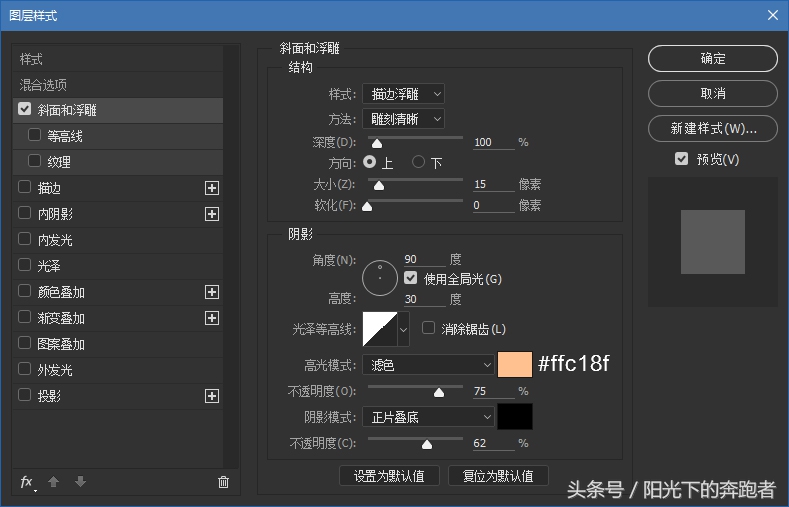Image resolution: width=789 pixels, height=507 pixels.
Task: Open the 高光模式 dropdown showing 滤色
Action: [428, 365]
